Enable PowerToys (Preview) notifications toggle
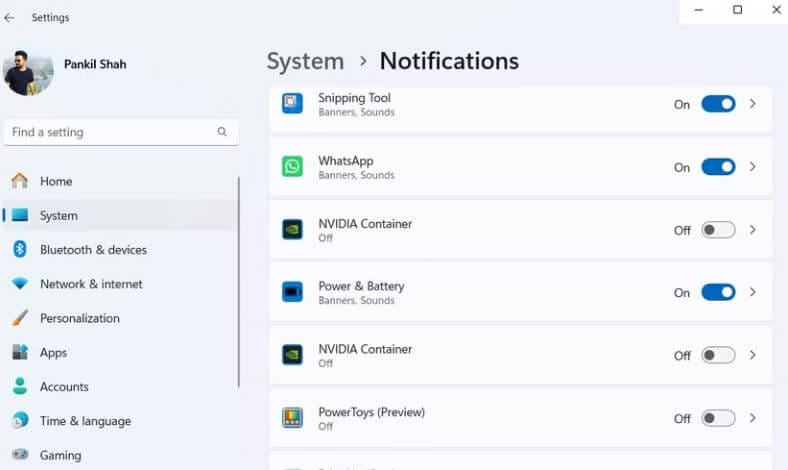This screenshot has height=470, width=788. [718, 418]
